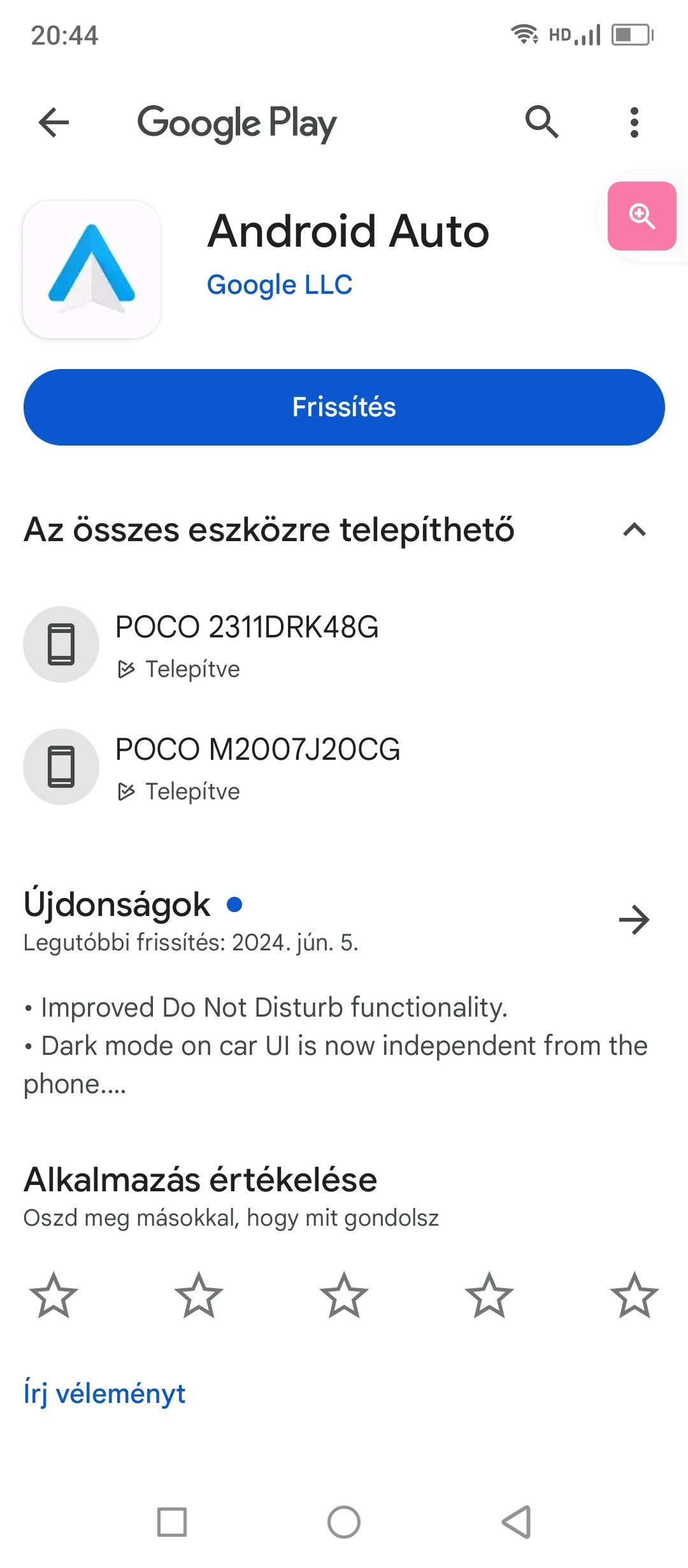The width and height of the screenshot is (688, 1568).
Task: Rate the app one star
Action: pyautogui.click(x=54, y=1295)
